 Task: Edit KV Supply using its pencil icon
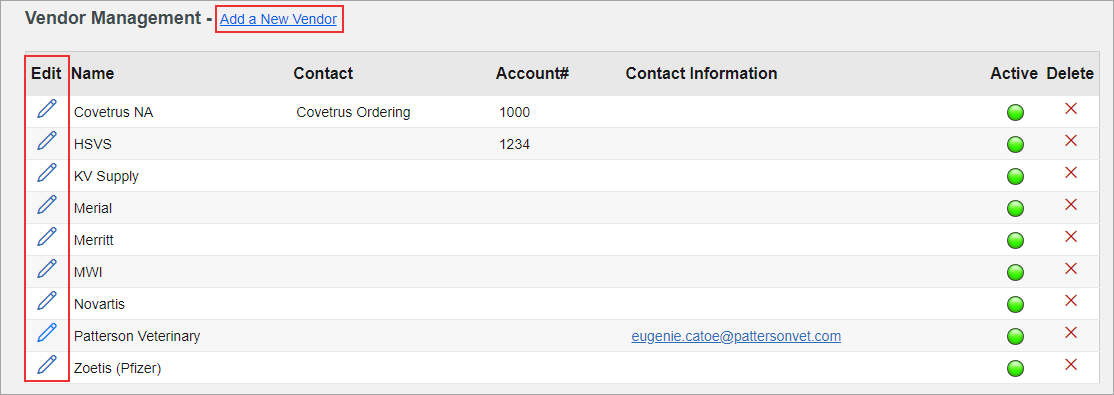click(x=46, y=173)
